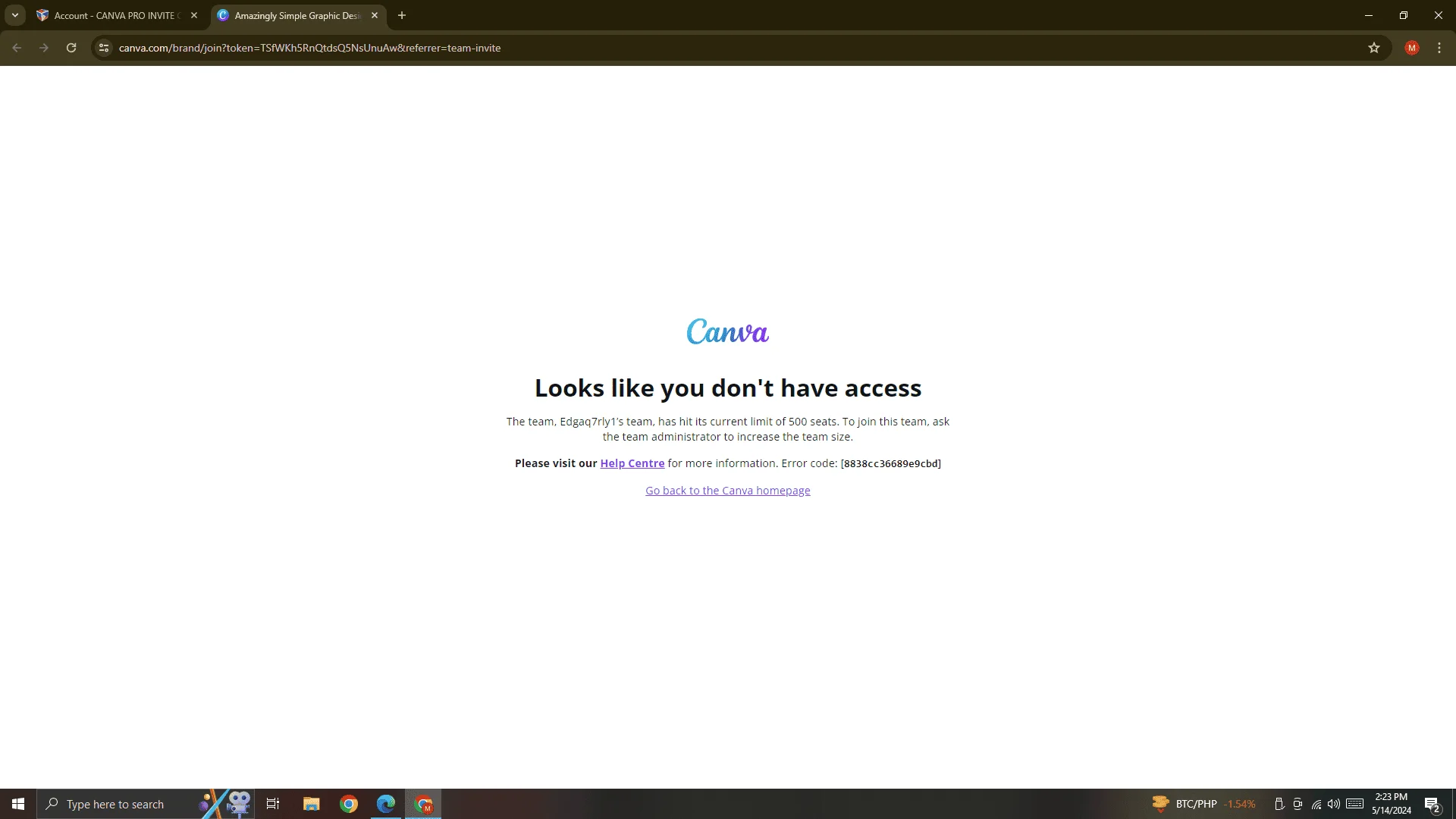This screenshot has width=1456, height=819.
Task: Click the Canva logo
Action: point(727,331)
